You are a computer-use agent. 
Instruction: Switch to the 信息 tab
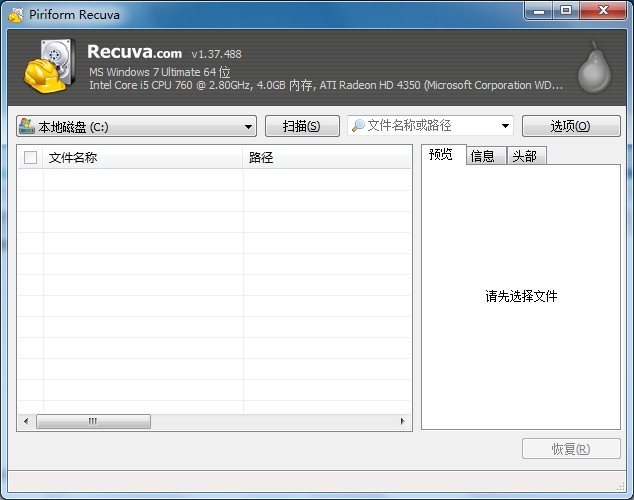coord(483,156)
